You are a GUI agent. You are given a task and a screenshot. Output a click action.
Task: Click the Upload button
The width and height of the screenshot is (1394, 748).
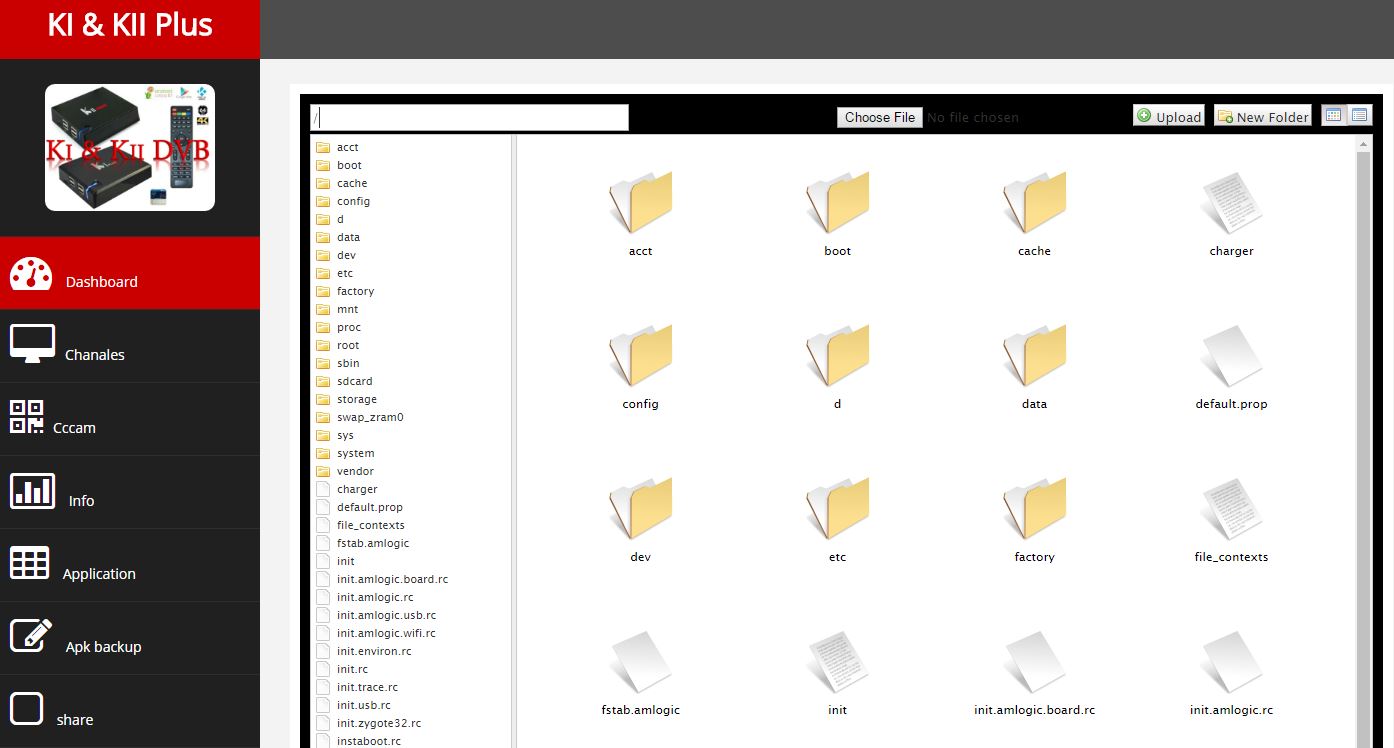[x=1169, y=116]
